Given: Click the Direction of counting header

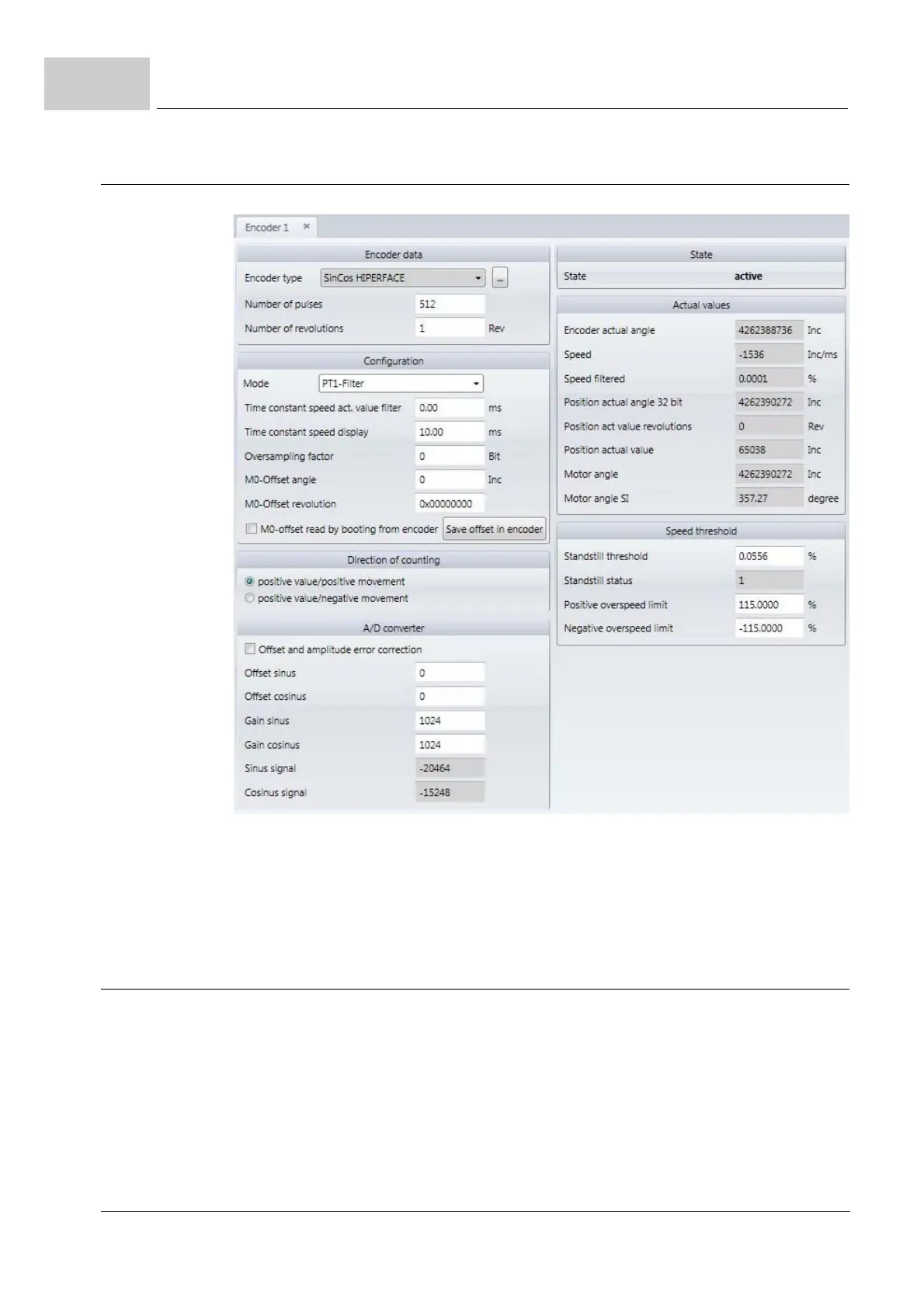Looking at the screenshot, I should (394, 560).
